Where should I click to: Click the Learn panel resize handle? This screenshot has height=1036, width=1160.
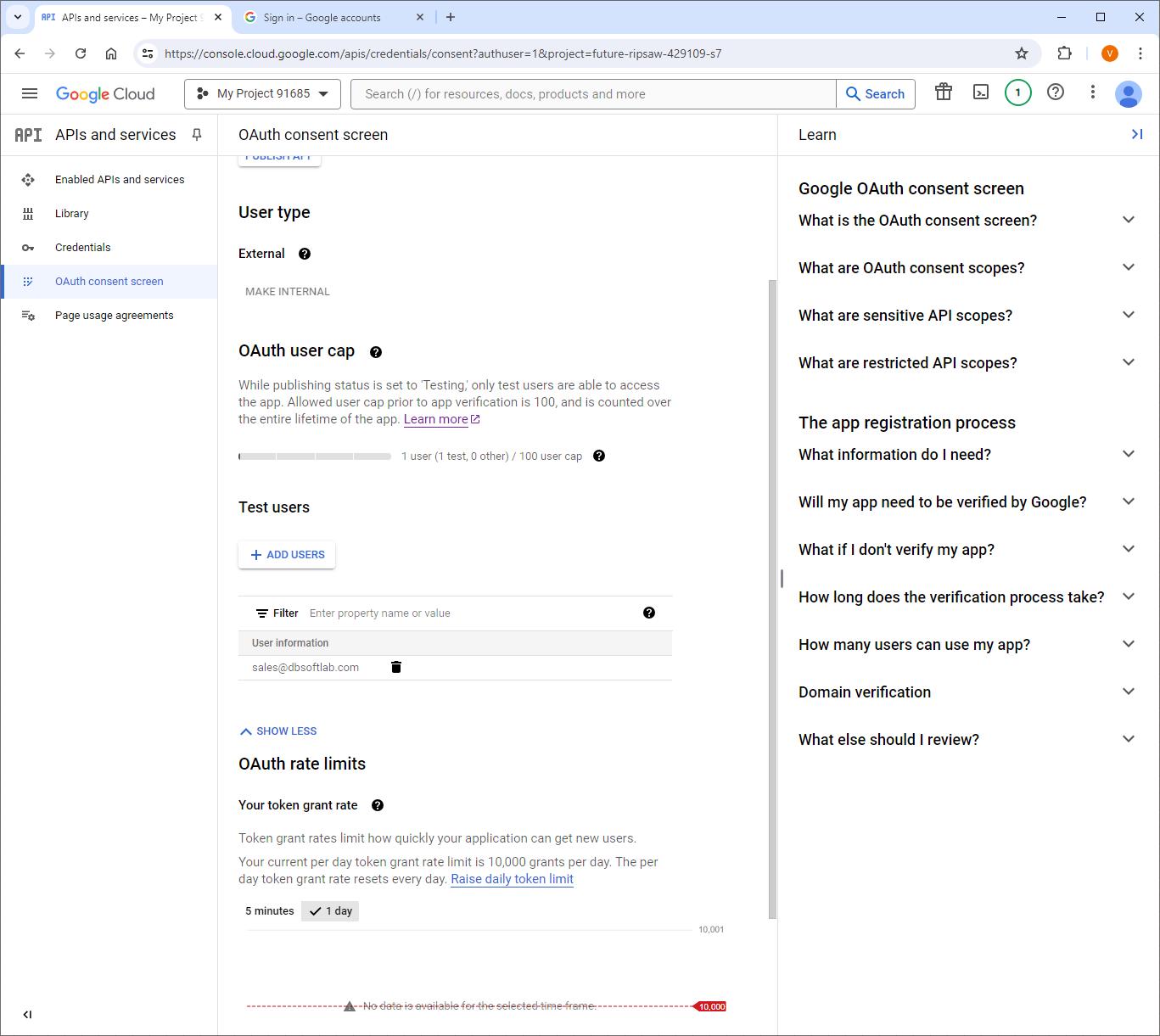(781, 579)
